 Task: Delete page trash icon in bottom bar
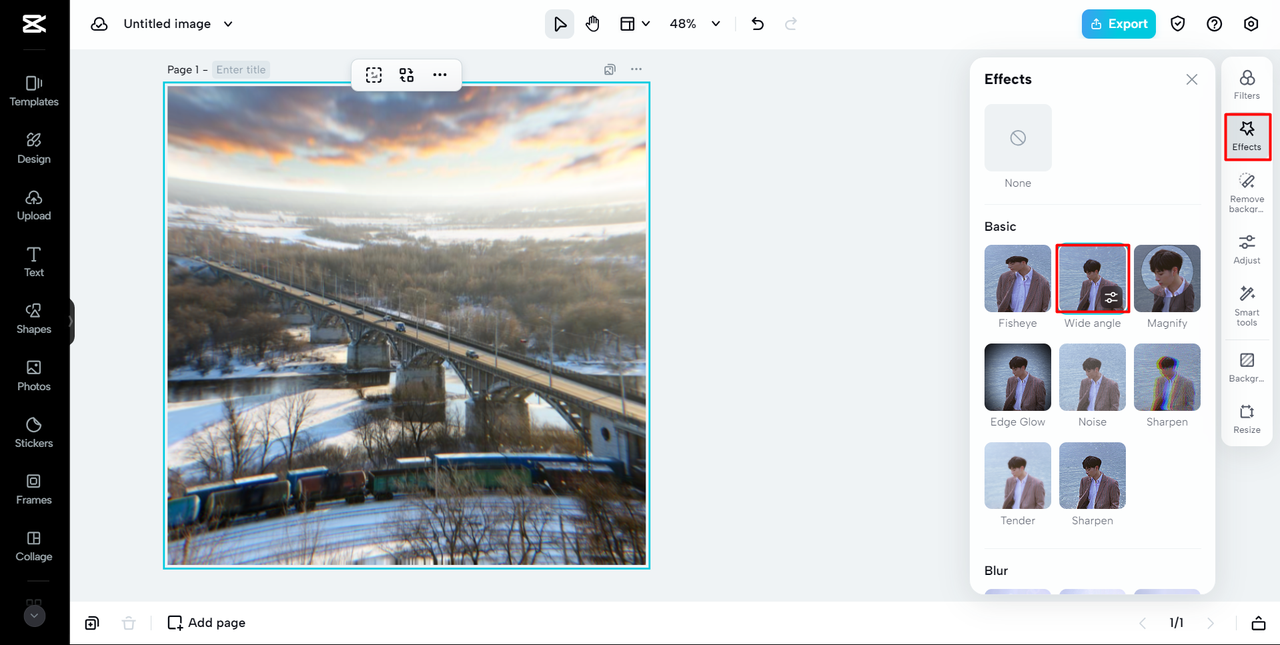click(128, 623)
